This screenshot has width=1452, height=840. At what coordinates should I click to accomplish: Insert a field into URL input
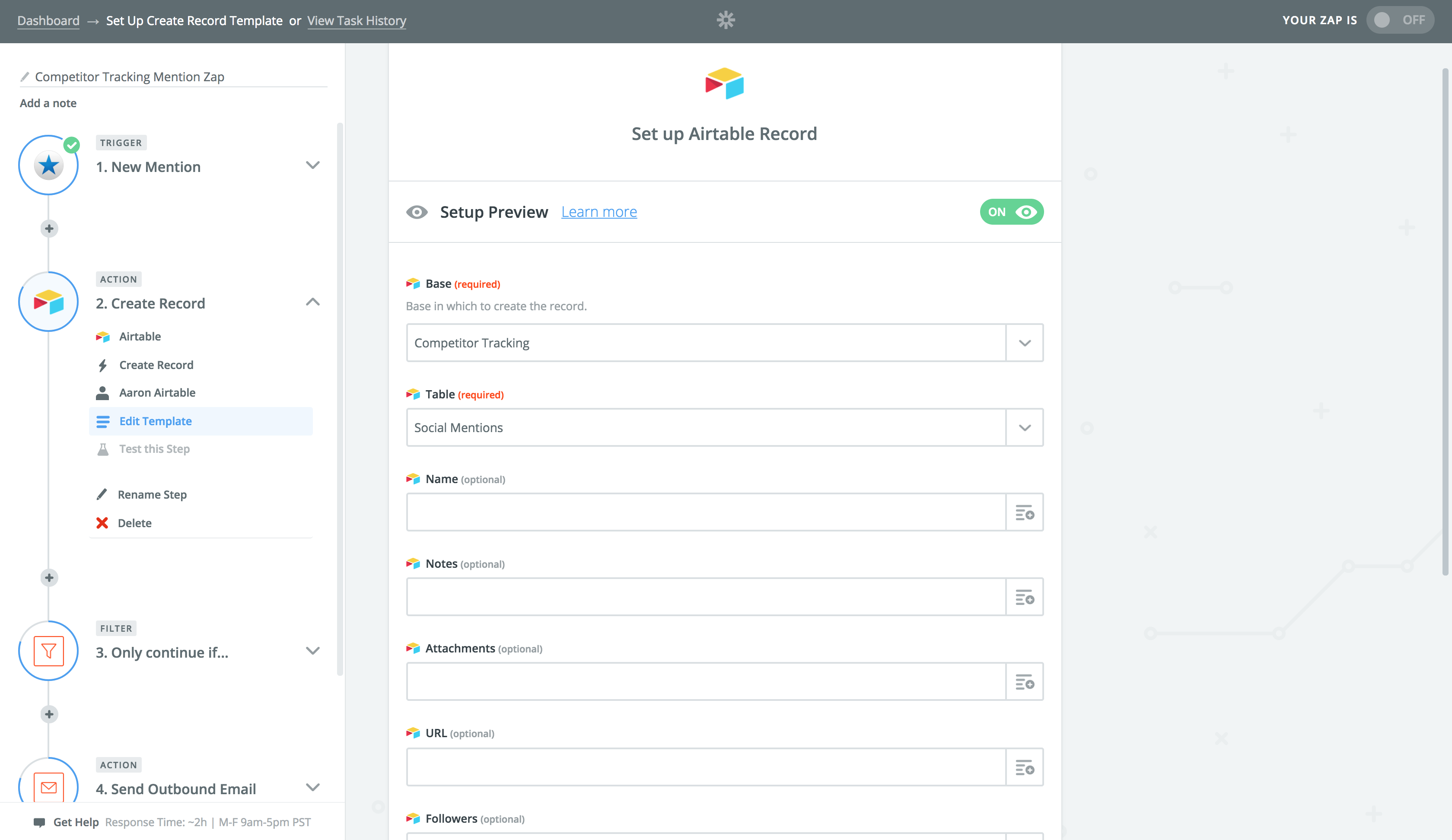pos(1025,767)
